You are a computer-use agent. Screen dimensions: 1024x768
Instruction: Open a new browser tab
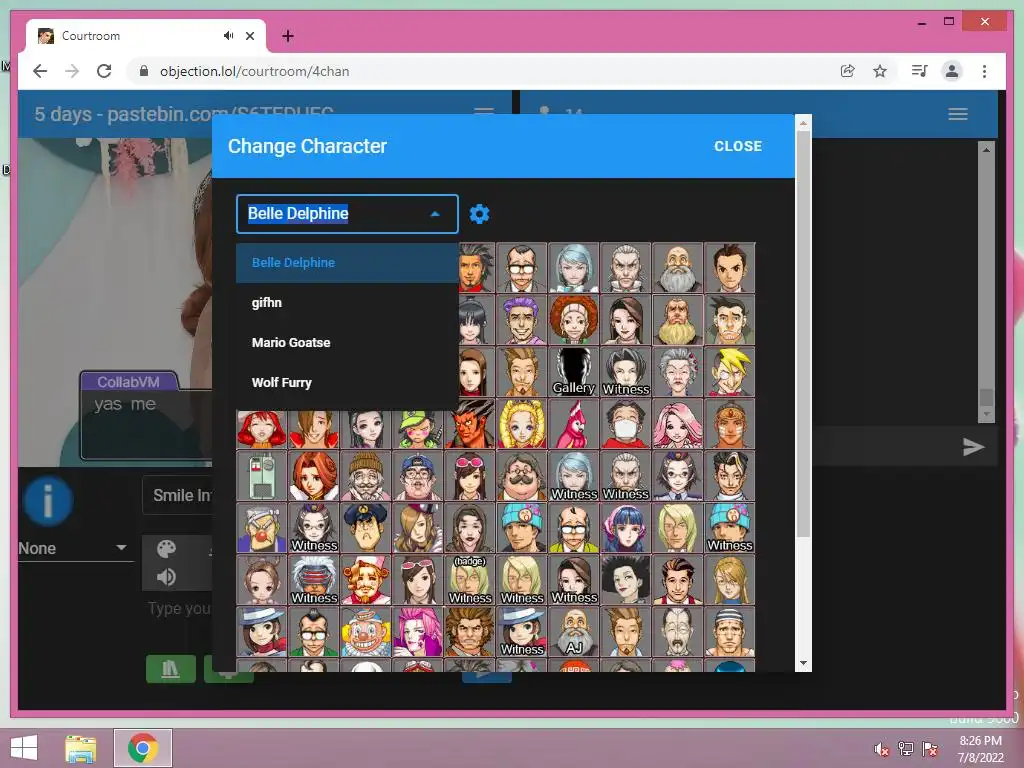point(287,36)
